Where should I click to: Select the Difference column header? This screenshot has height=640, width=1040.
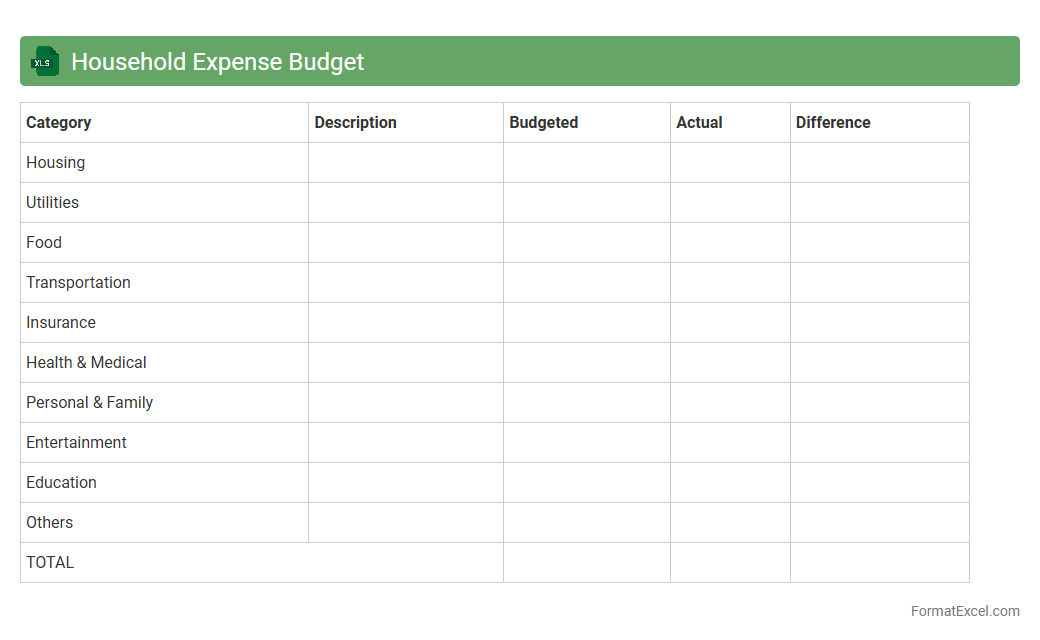point(833,122)
